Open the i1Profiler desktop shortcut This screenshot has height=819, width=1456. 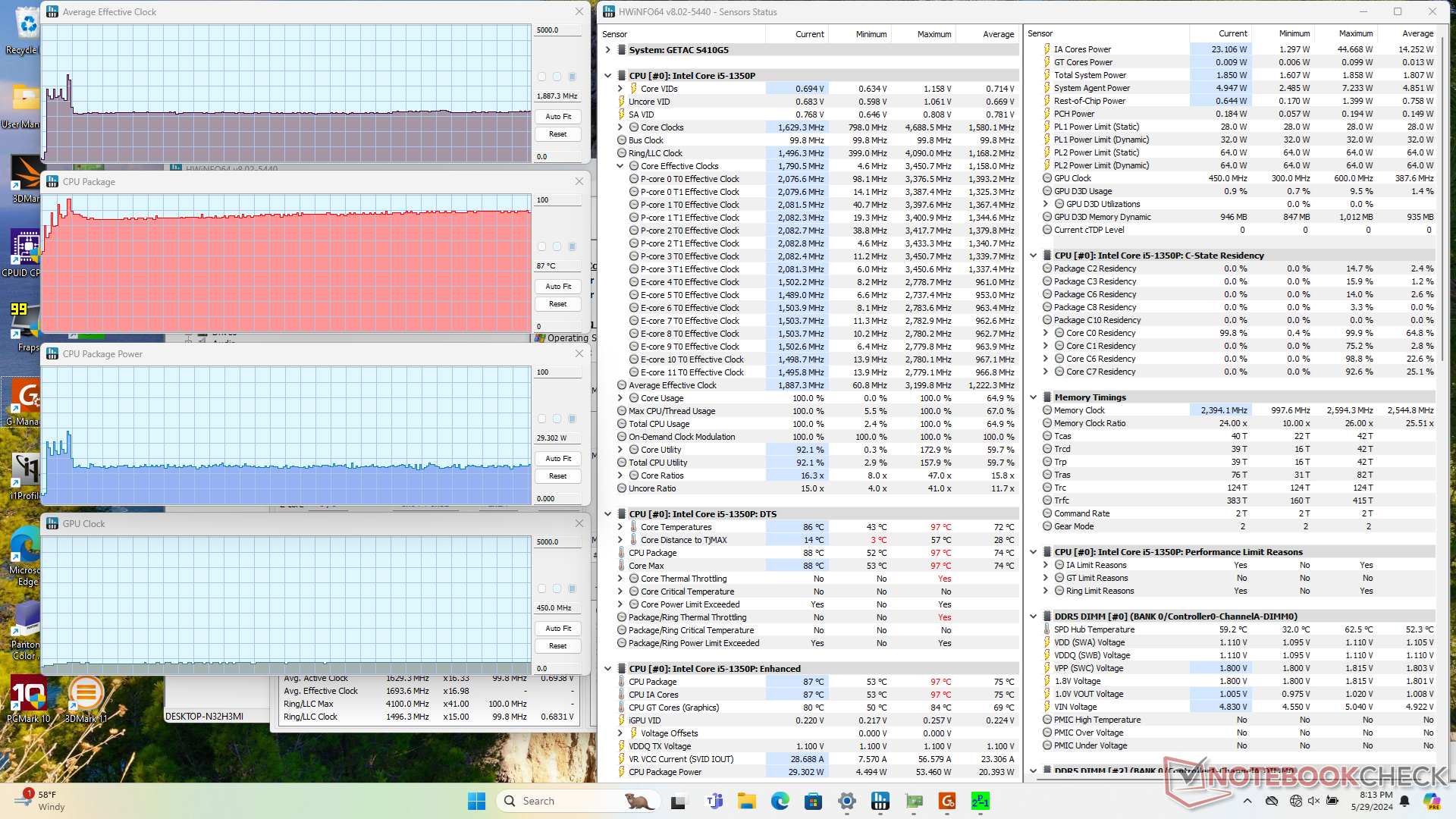[24, 476]
